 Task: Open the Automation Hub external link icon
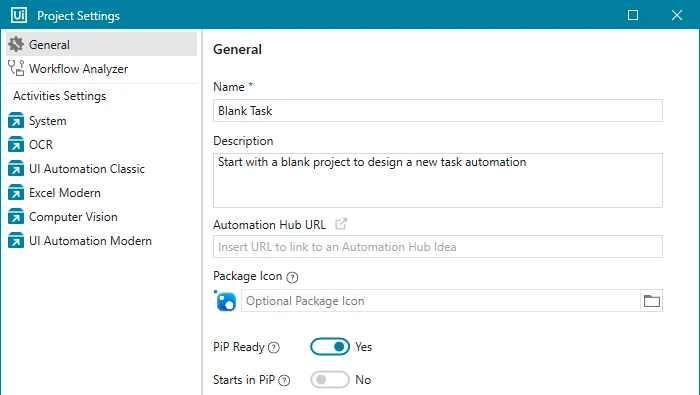point(341,224)
